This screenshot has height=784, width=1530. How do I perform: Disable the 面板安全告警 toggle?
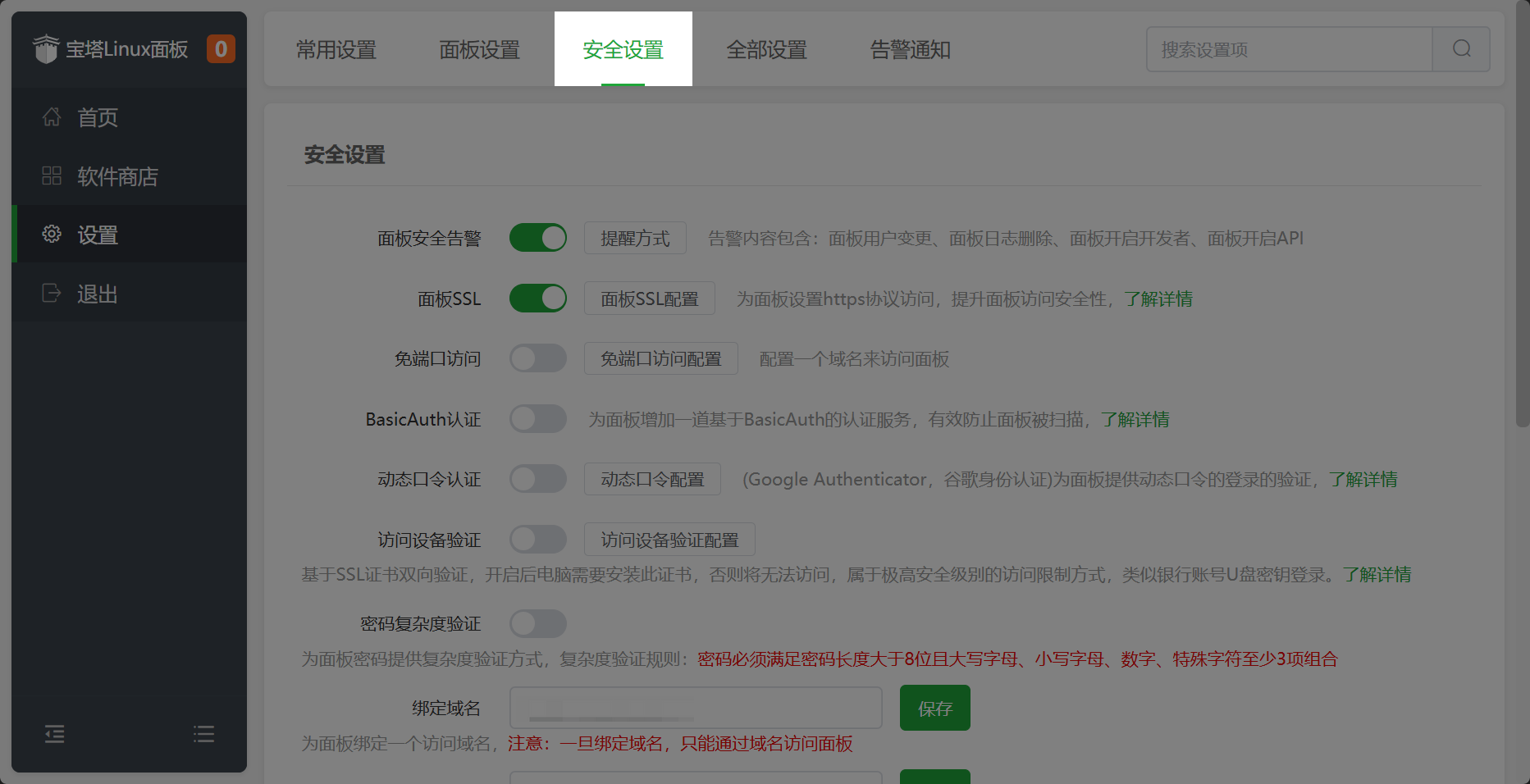538,237
